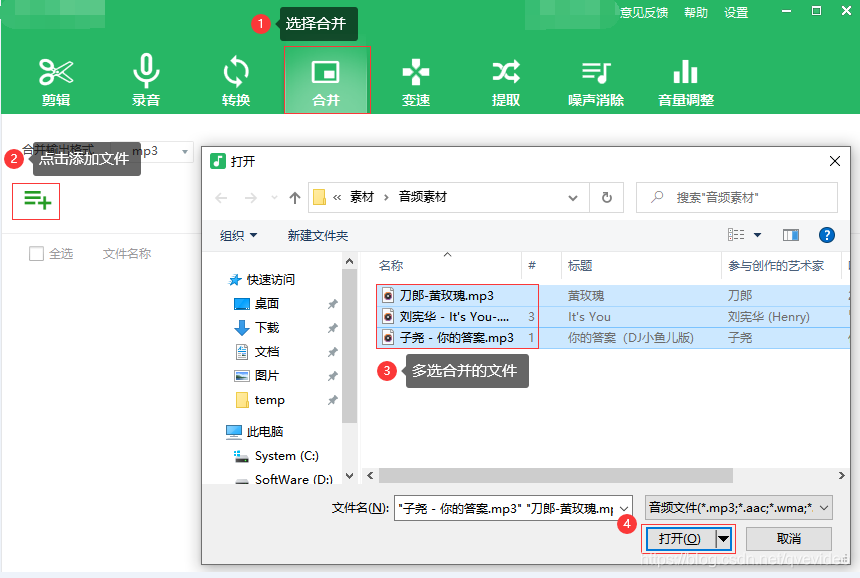Image resolution: width=860 pixels, height=578 pixels.
Task: Select SoftWare (D:) drive
Action: coord(293,479)
